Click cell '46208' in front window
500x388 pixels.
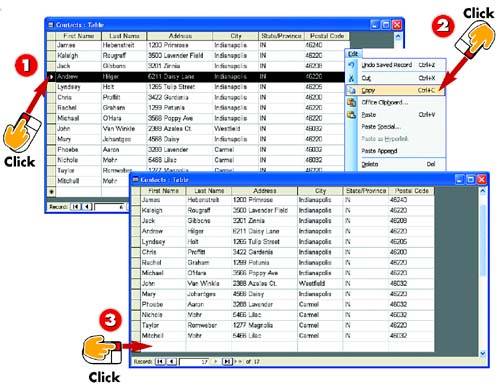412,221
